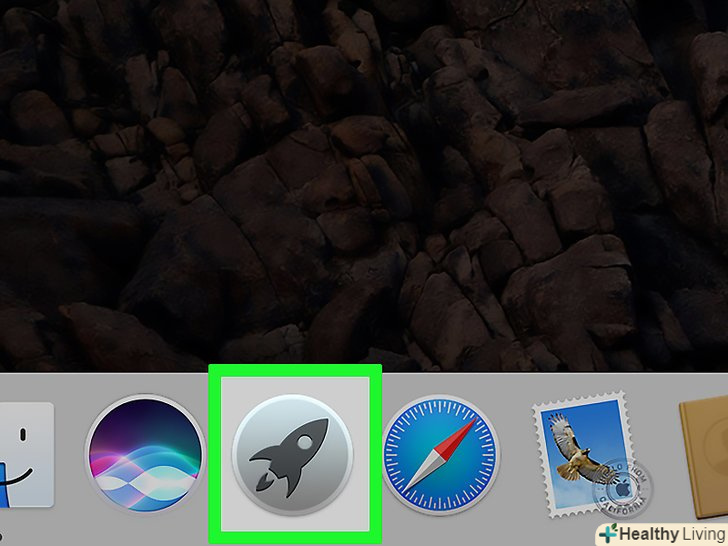Launch Siri from the Dock
The height and width of the screenshot is (546, 728).
[145, 454]
